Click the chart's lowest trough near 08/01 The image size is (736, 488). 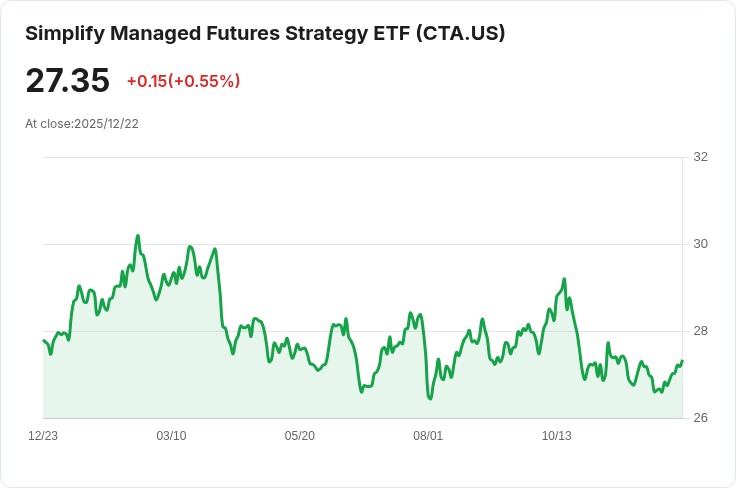pyautogui.click(x=430, y=398)
